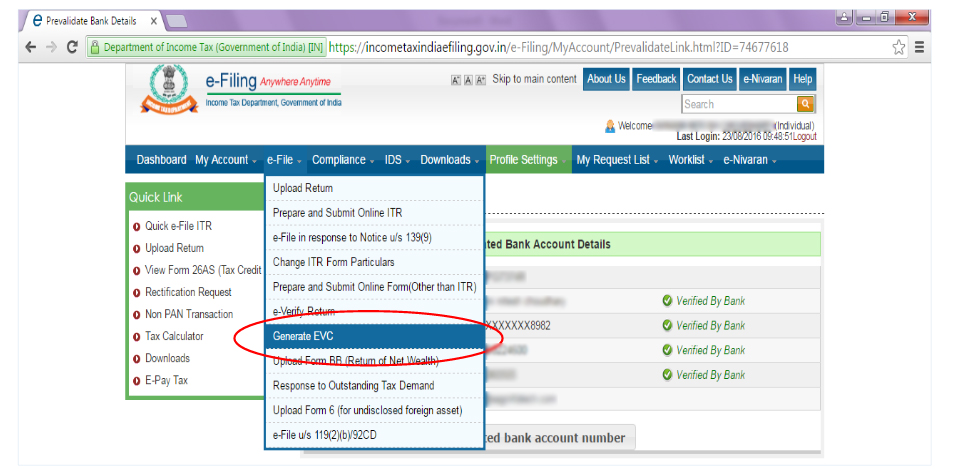Click the green padlock security icon
Viewport: 960px width, 469px height.
tap(96, 47)
